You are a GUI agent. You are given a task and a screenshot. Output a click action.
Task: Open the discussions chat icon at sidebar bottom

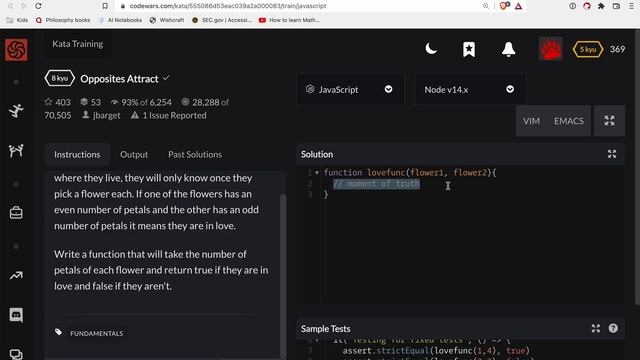(x=16, y=353)
